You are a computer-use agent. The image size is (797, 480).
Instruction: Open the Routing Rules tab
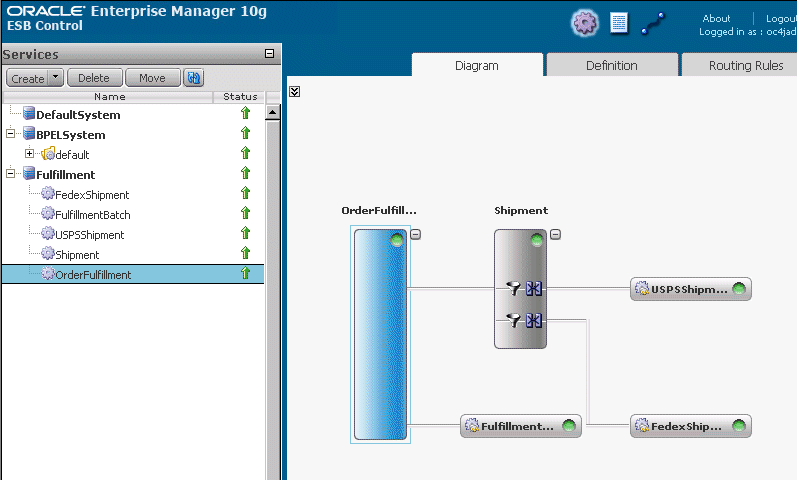click(740, 65)
